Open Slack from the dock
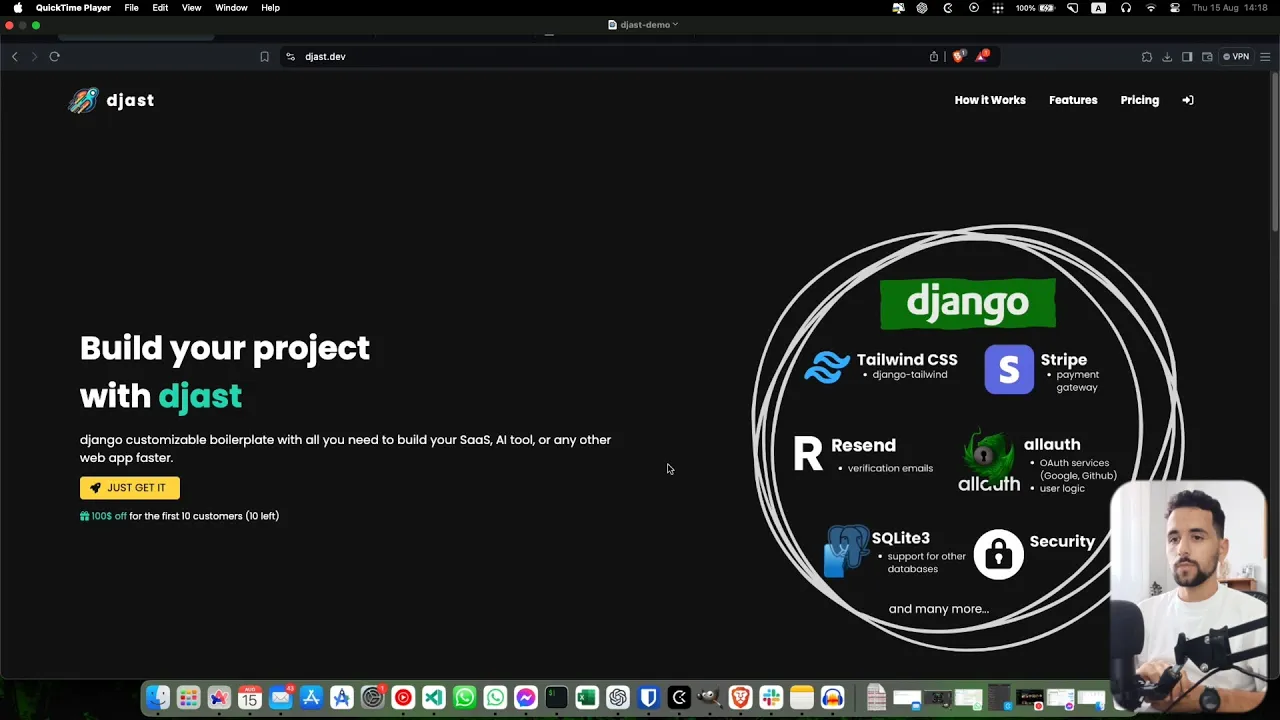Image resolution: width=1280 pixels, height=720 pixels. pos(771,698)
